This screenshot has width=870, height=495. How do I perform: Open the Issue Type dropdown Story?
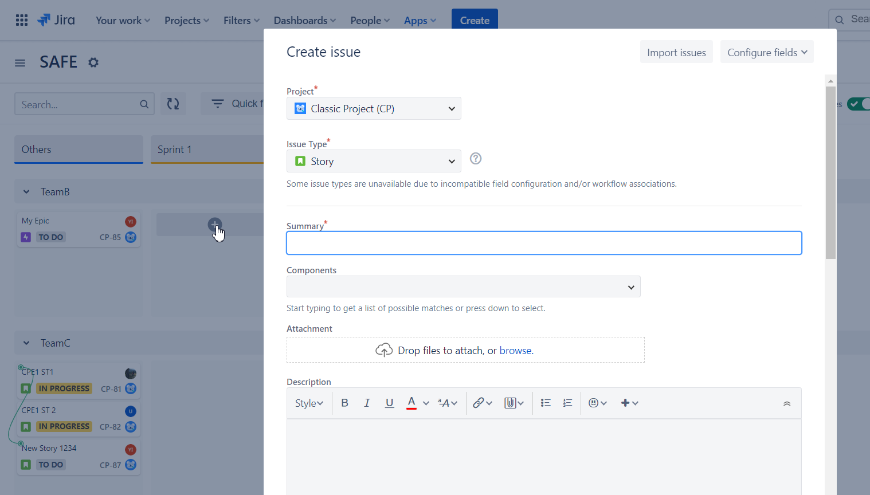coord(373,161)
